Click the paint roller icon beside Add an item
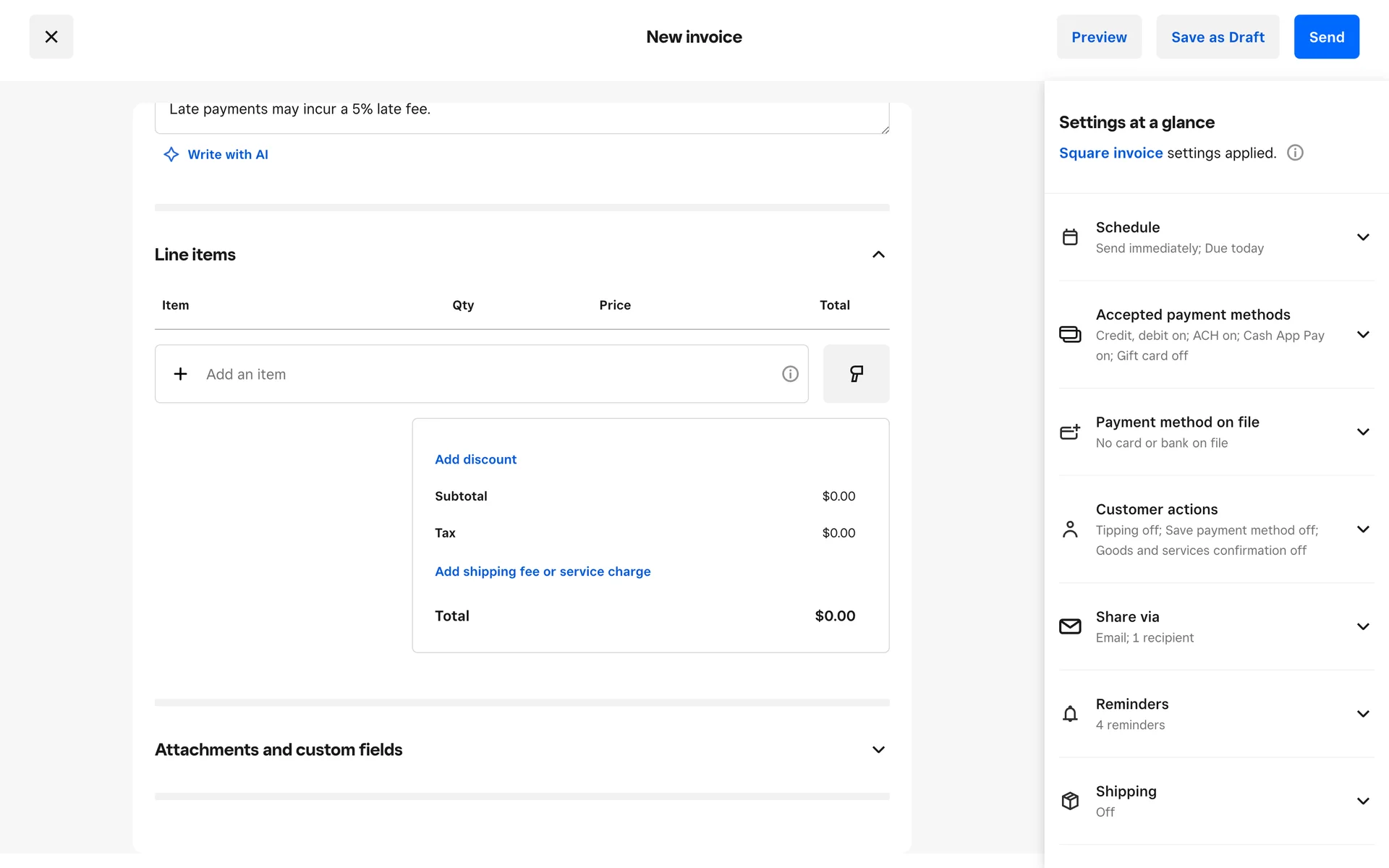This screenshot has height=868, width=1389. click(856, 374)
